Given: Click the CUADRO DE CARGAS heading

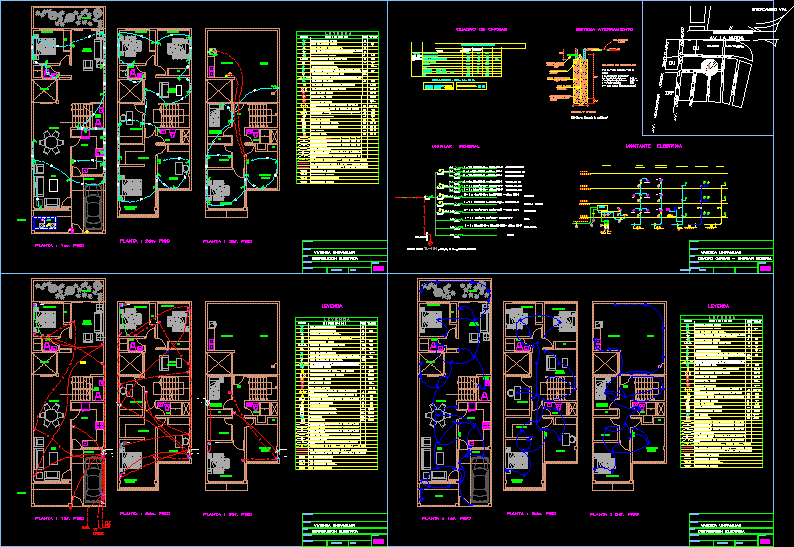Looking at the screenshot, I should pos(481,30).
